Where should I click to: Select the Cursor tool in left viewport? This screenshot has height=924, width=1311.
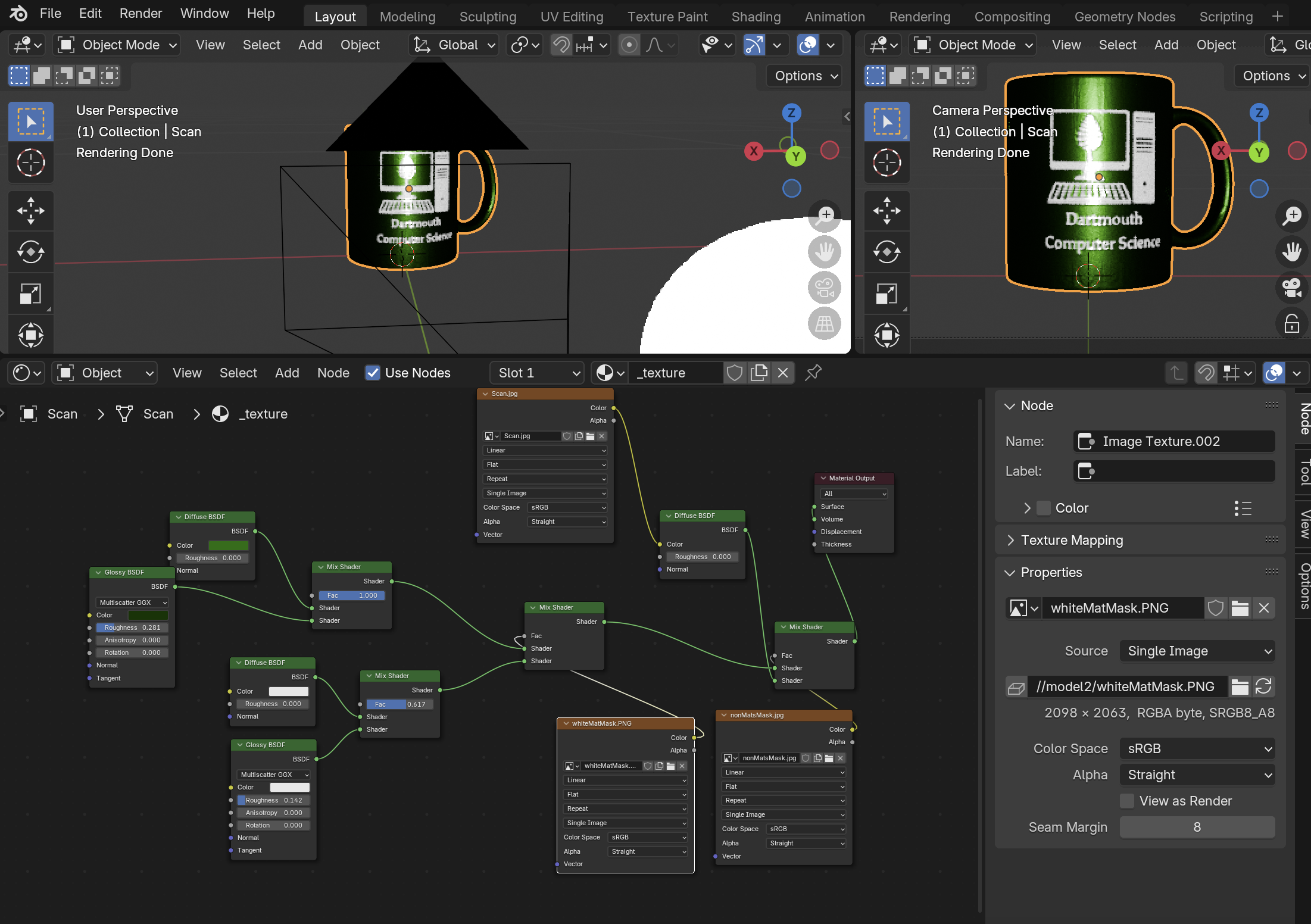31,163
